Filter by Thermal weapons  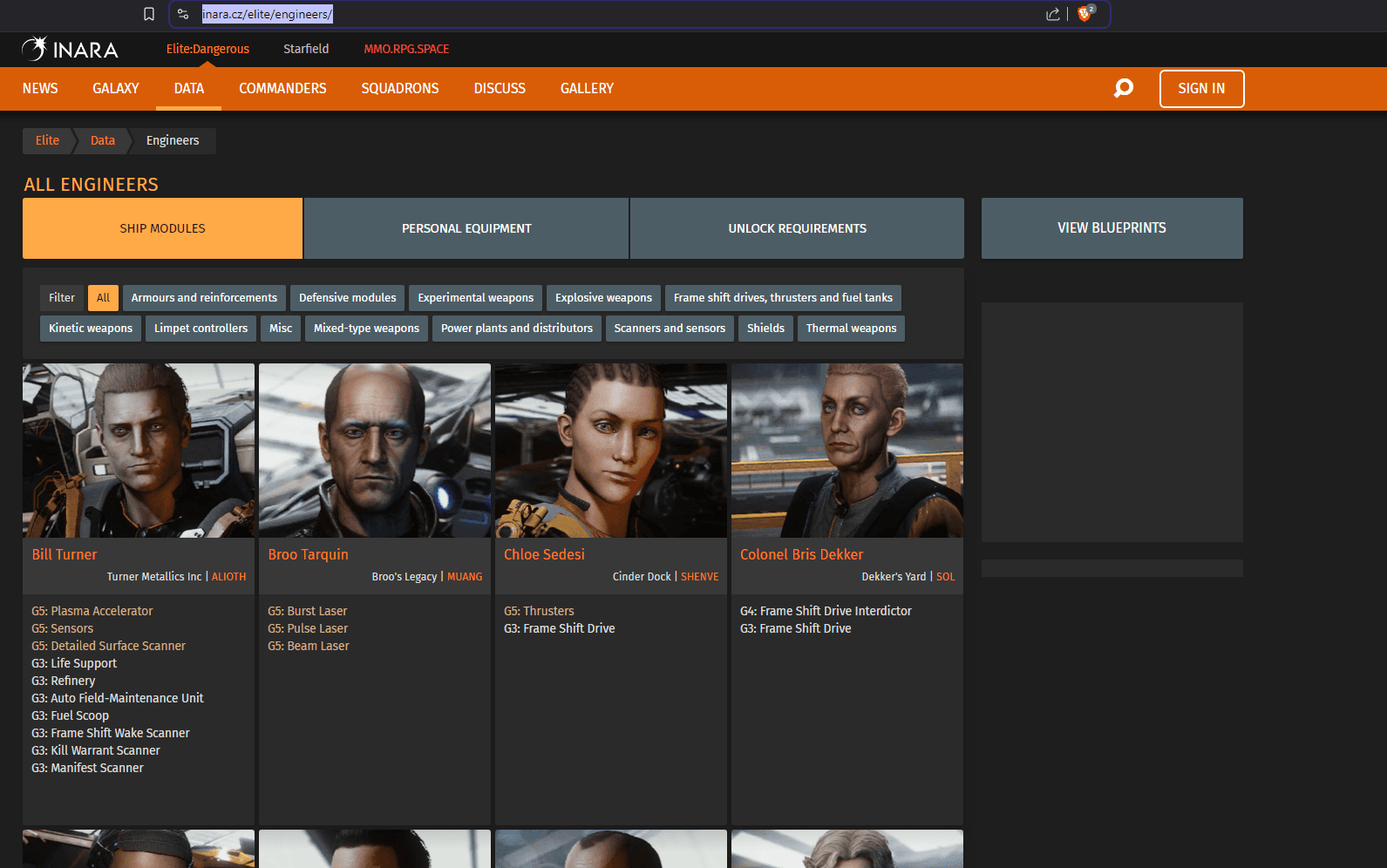coord(851,329)
